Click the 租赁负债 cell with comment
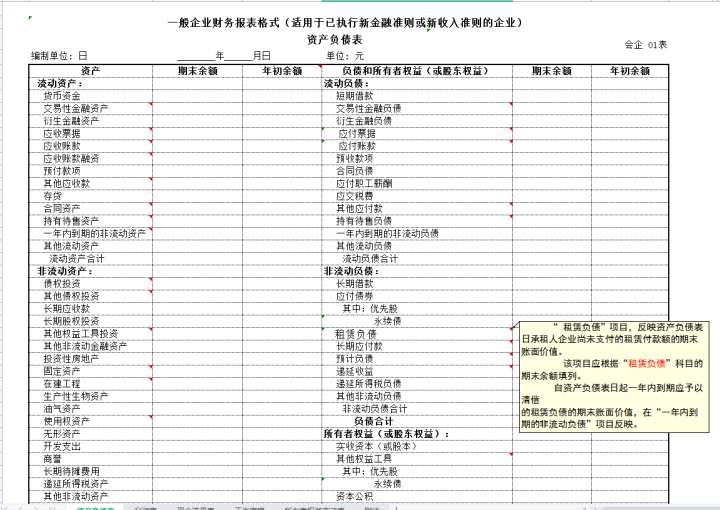Viewport: 720px width, 510px height. coord(417,334)
